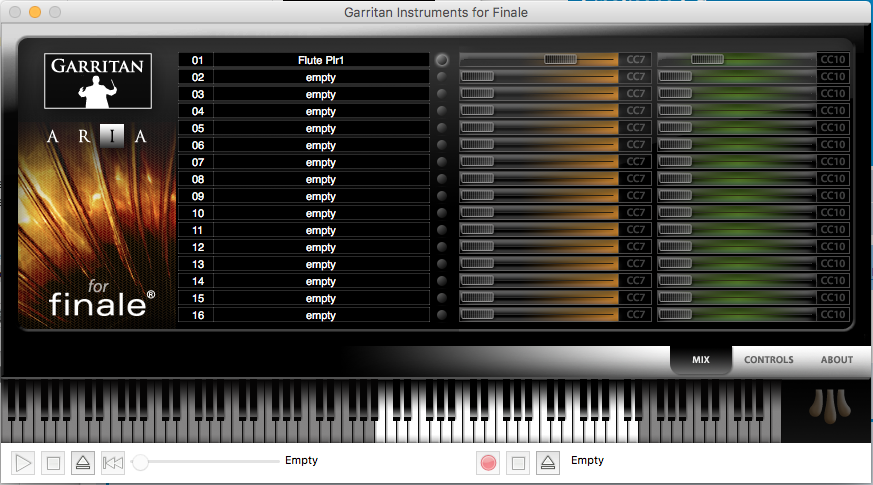This screenshot has width=873, height=485.
Task: Click the green pan slider on channel 08
Action: pos(736,179)
